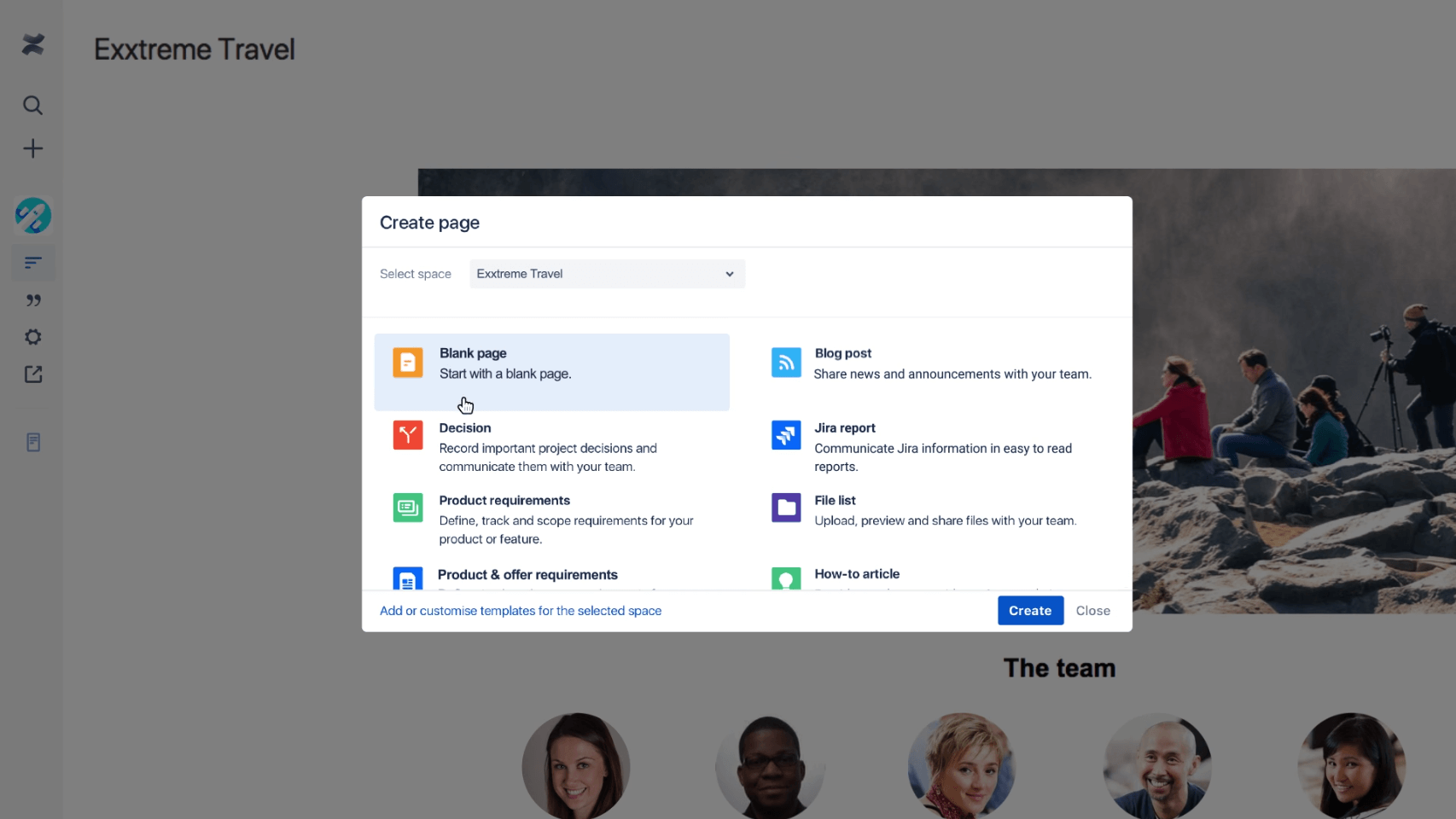Click the Confluence home logo
Screen dimensions: 1456x819
(32, 45)
